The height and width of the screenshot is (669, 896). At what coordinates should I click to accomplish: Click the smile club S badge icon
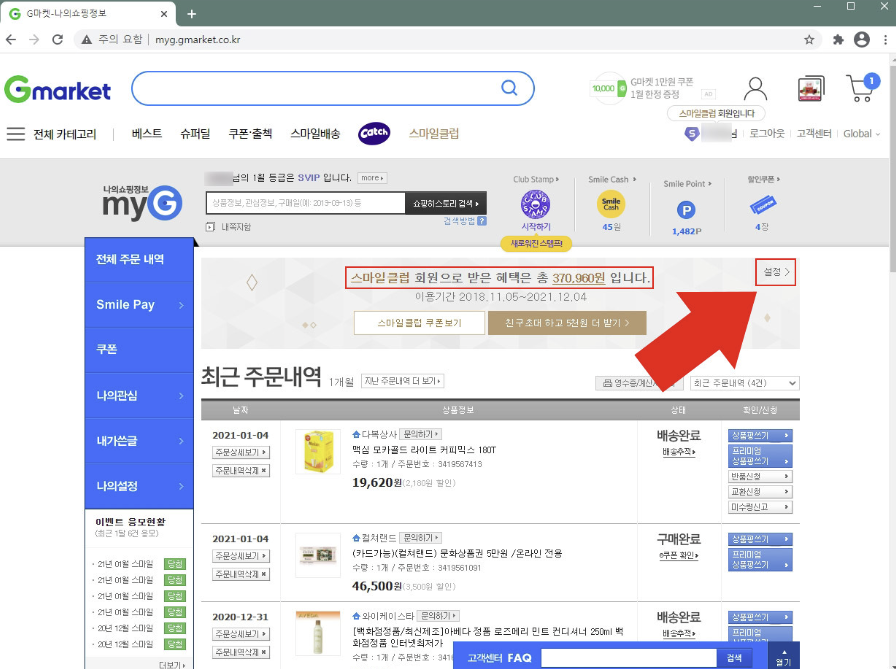[x=691, y=134]
